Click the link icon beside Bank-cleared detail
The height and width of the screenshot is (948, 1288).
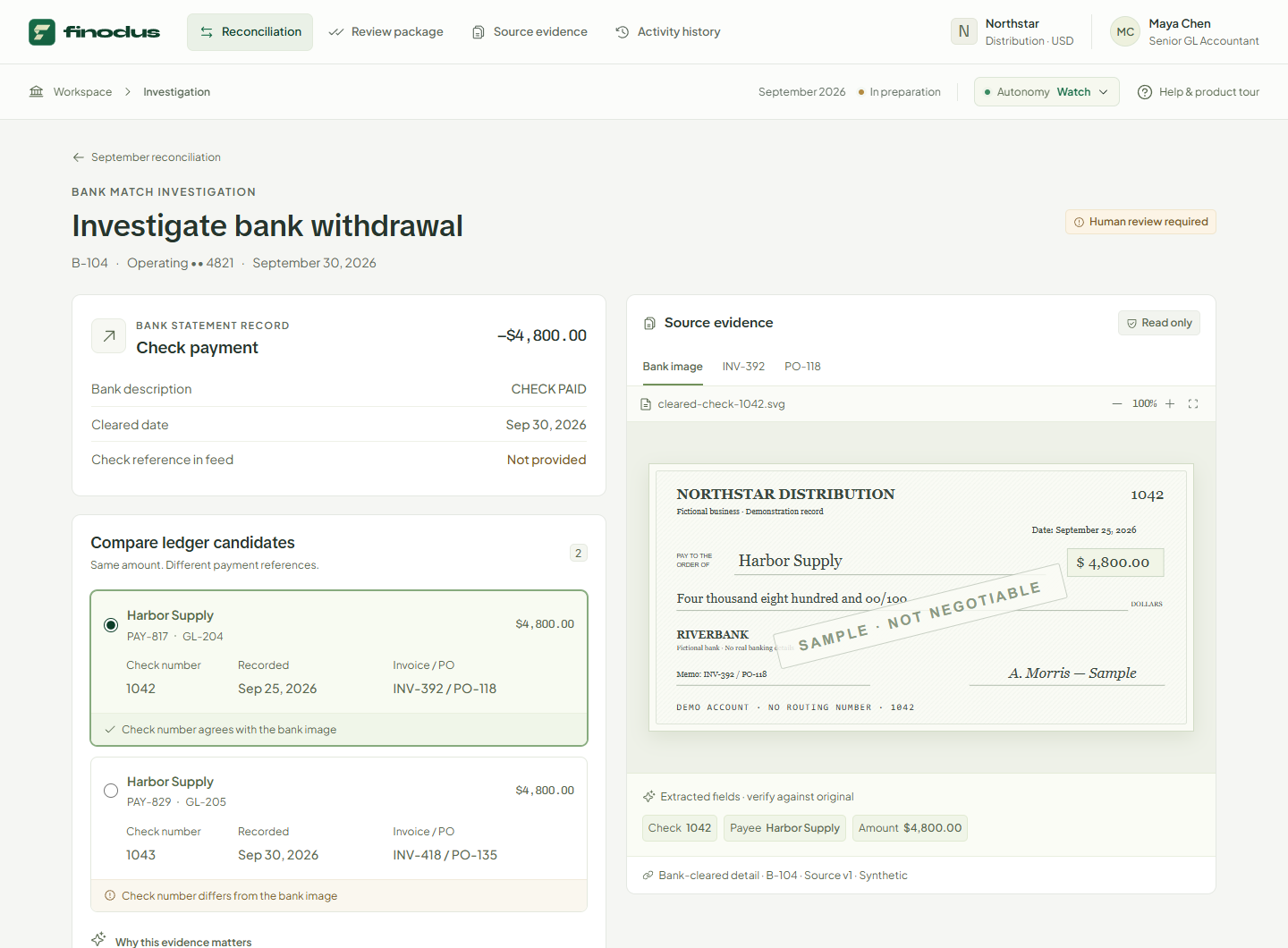click(648, 876)
